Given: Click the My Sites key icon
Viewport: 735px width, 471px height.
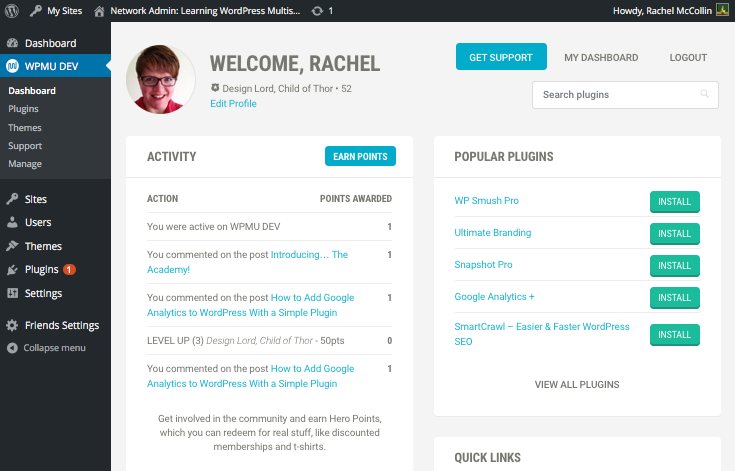Looking at the screenshot, I should click(36, 11).
